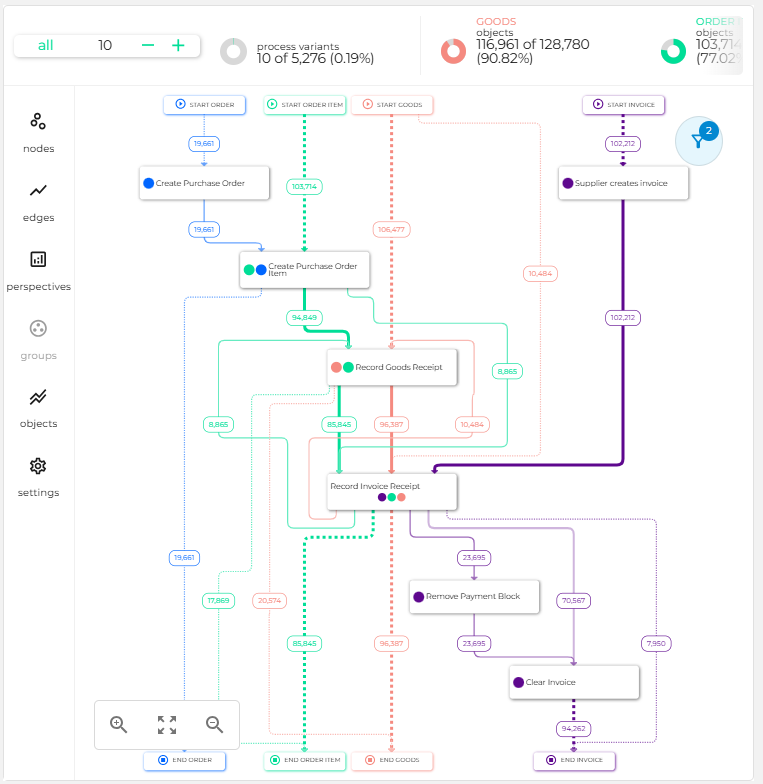This screenshot has width=763, height=784.
Task: Select all process variants
Action: [x=46, y=46]
